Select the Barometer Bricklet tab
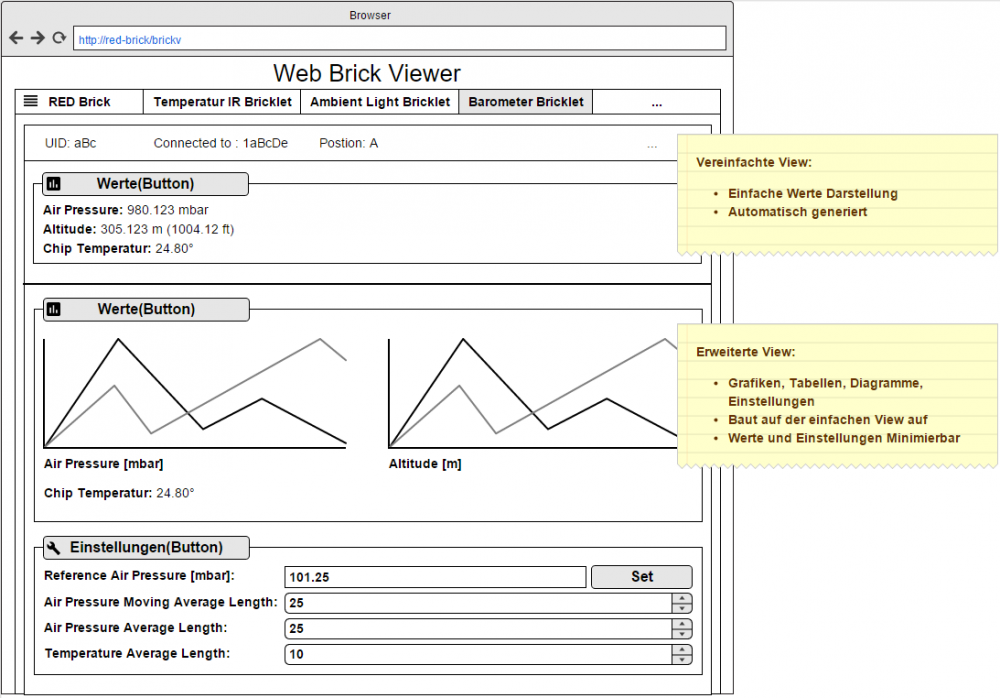Image resolution: width=1000 pixels, height=698 pixels. [525, 101]
